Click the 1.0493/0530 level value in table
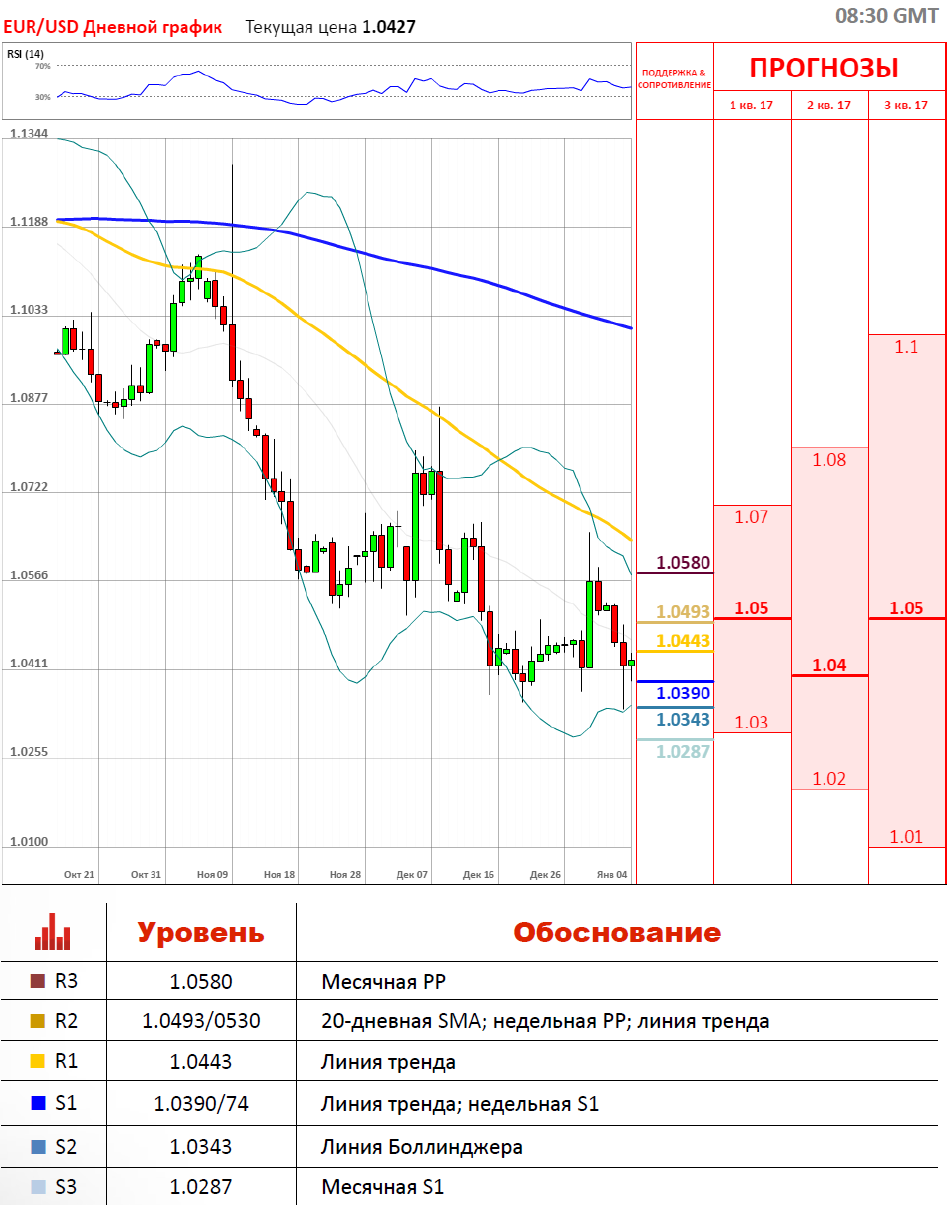This screenshot has width=951, height=1205. point(200,1022)
